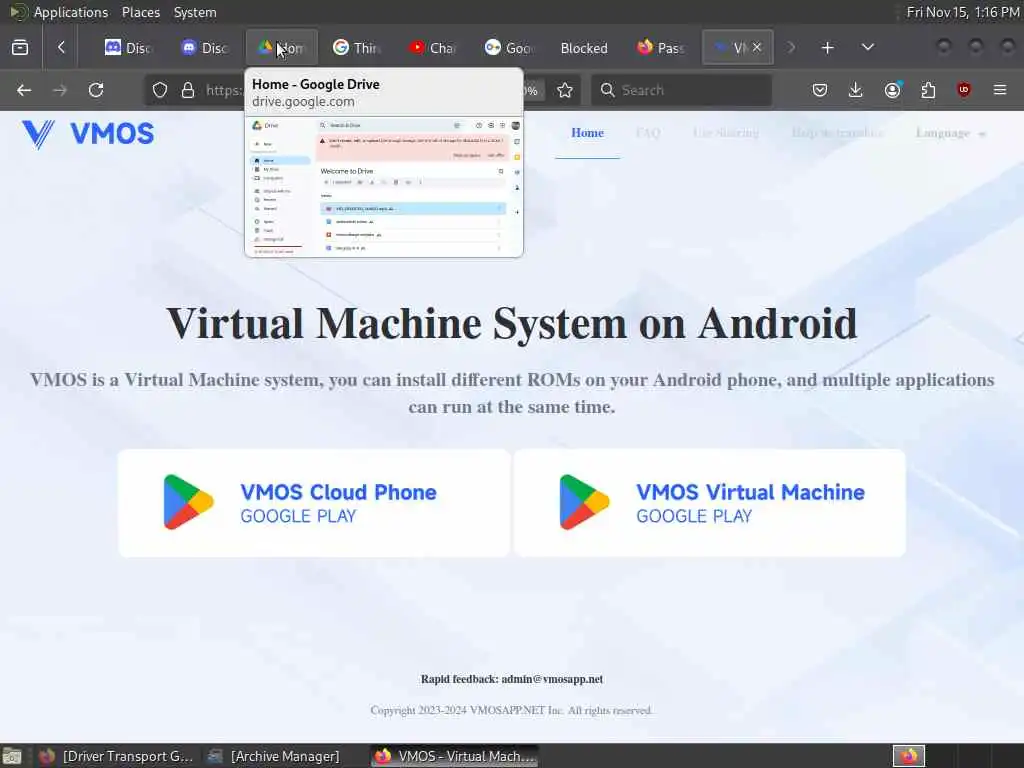Open the Firefox View tab list icon
The image size is (1024, 768).
(20, 48)
